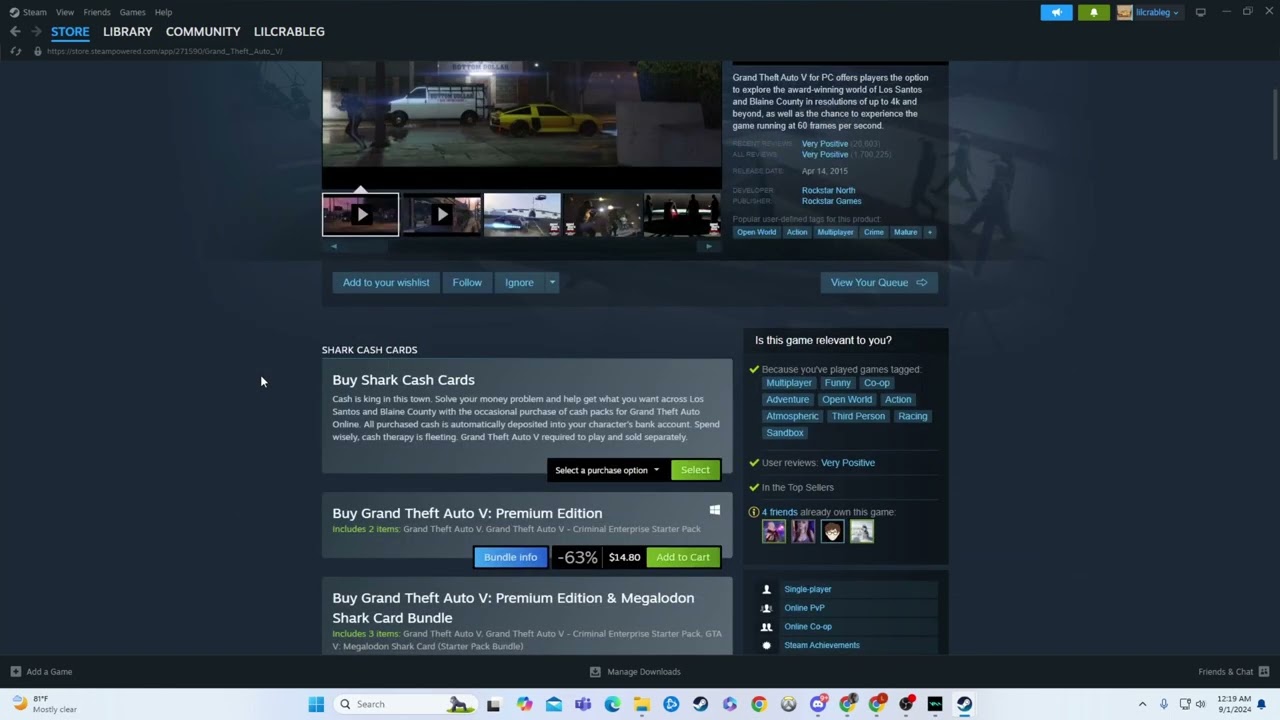1280x720 pixels.
Task: Click the Open World popular tag
Action: pos(756,232)
